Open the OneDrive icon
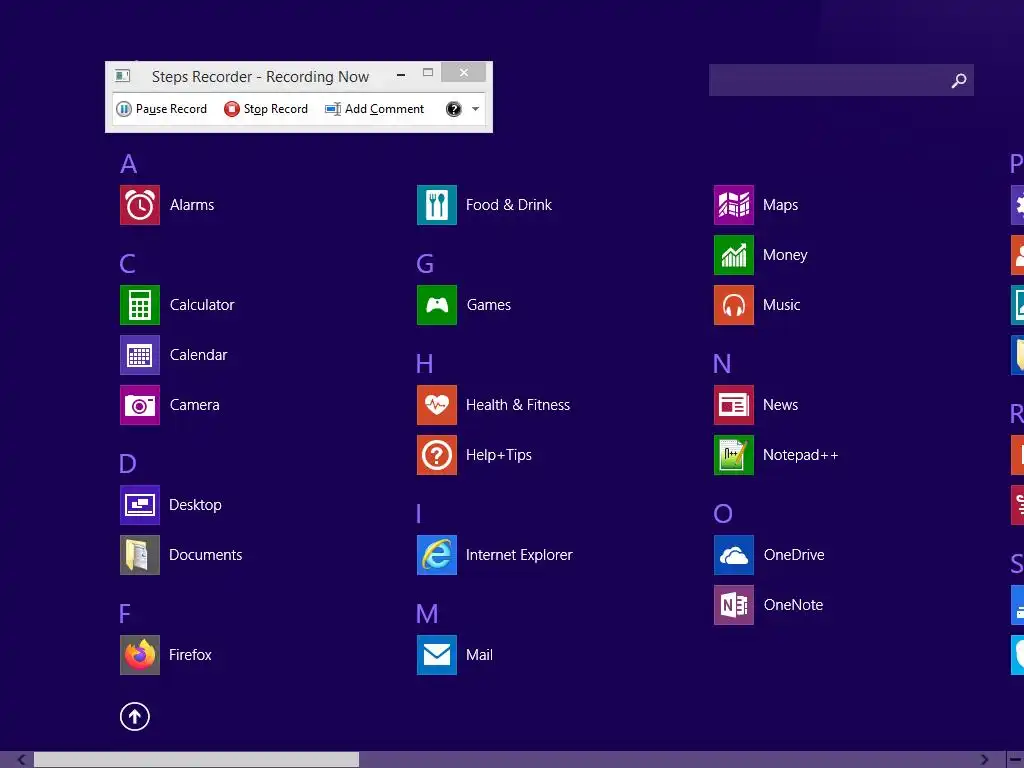Image resolution: width=1024 pixels, height=768 pixels. pyautogui.click(x=734, y=555)
